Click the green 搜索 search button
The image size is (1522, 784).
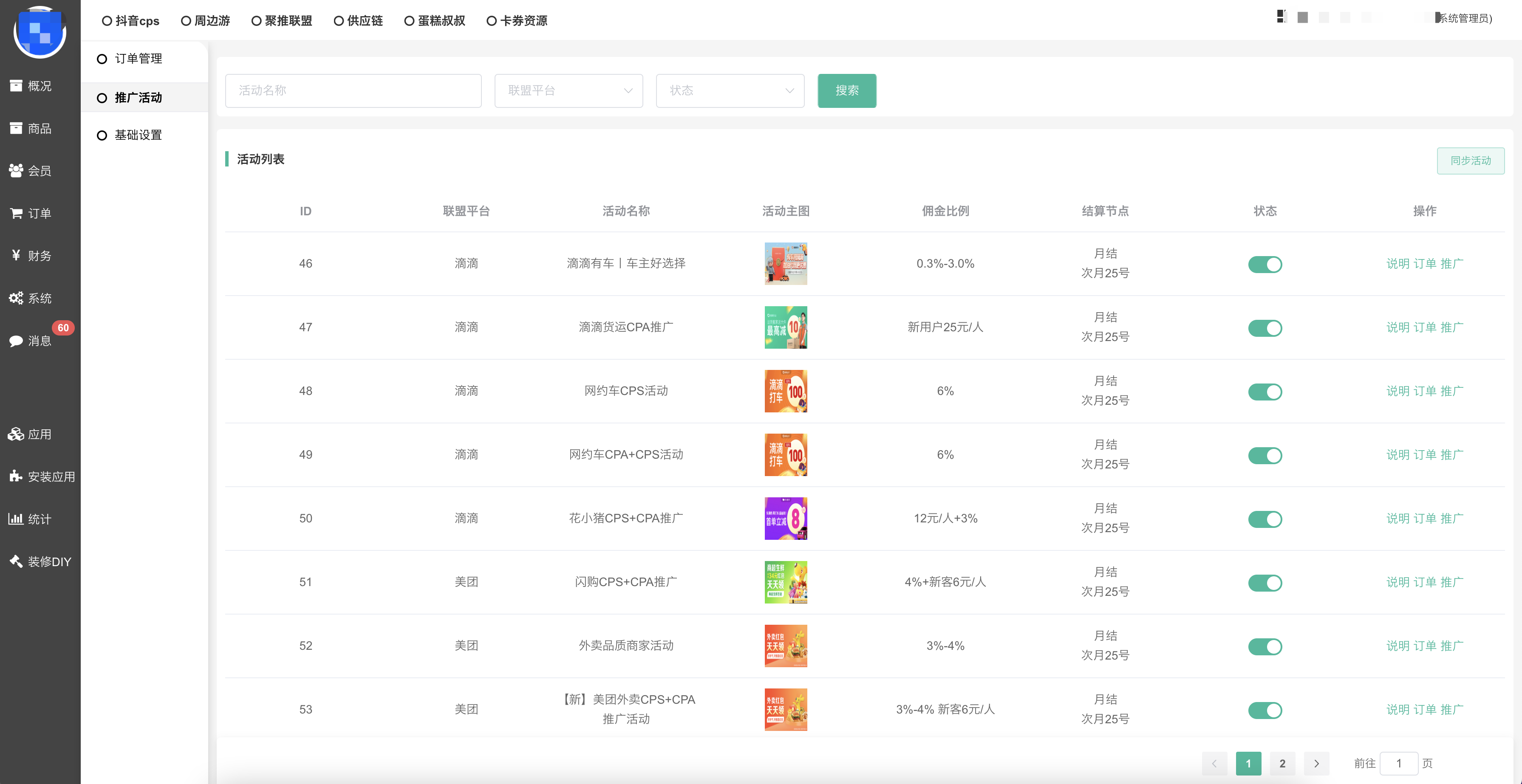point(847,90)
